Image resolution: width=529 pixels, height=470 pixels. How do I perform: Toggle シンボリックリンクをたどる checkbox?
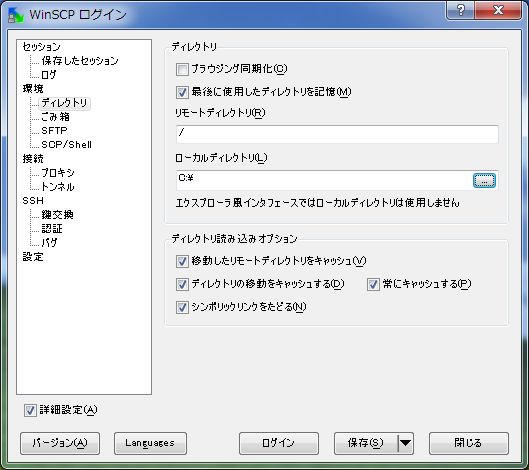point(182,307)
